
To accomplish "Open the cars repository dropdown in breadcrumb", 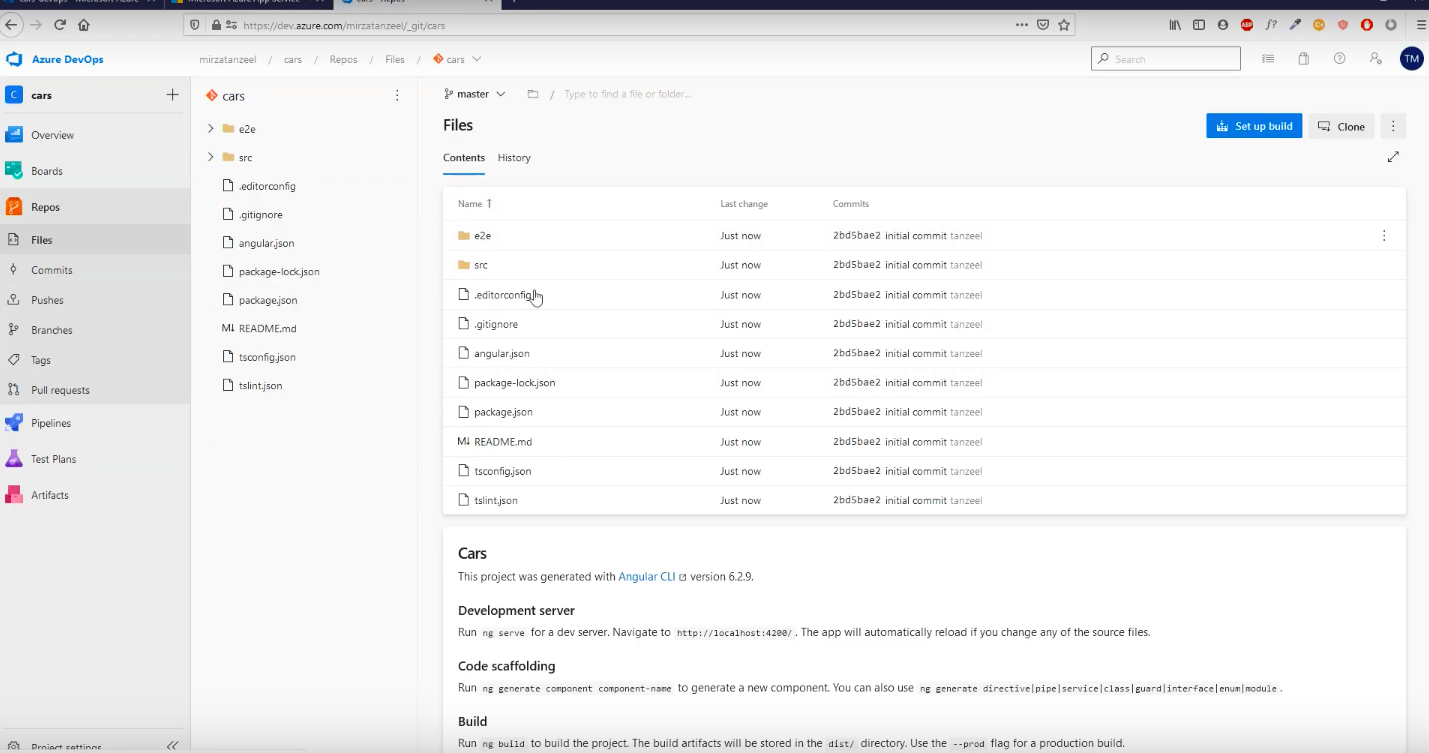I will point(458,59).
